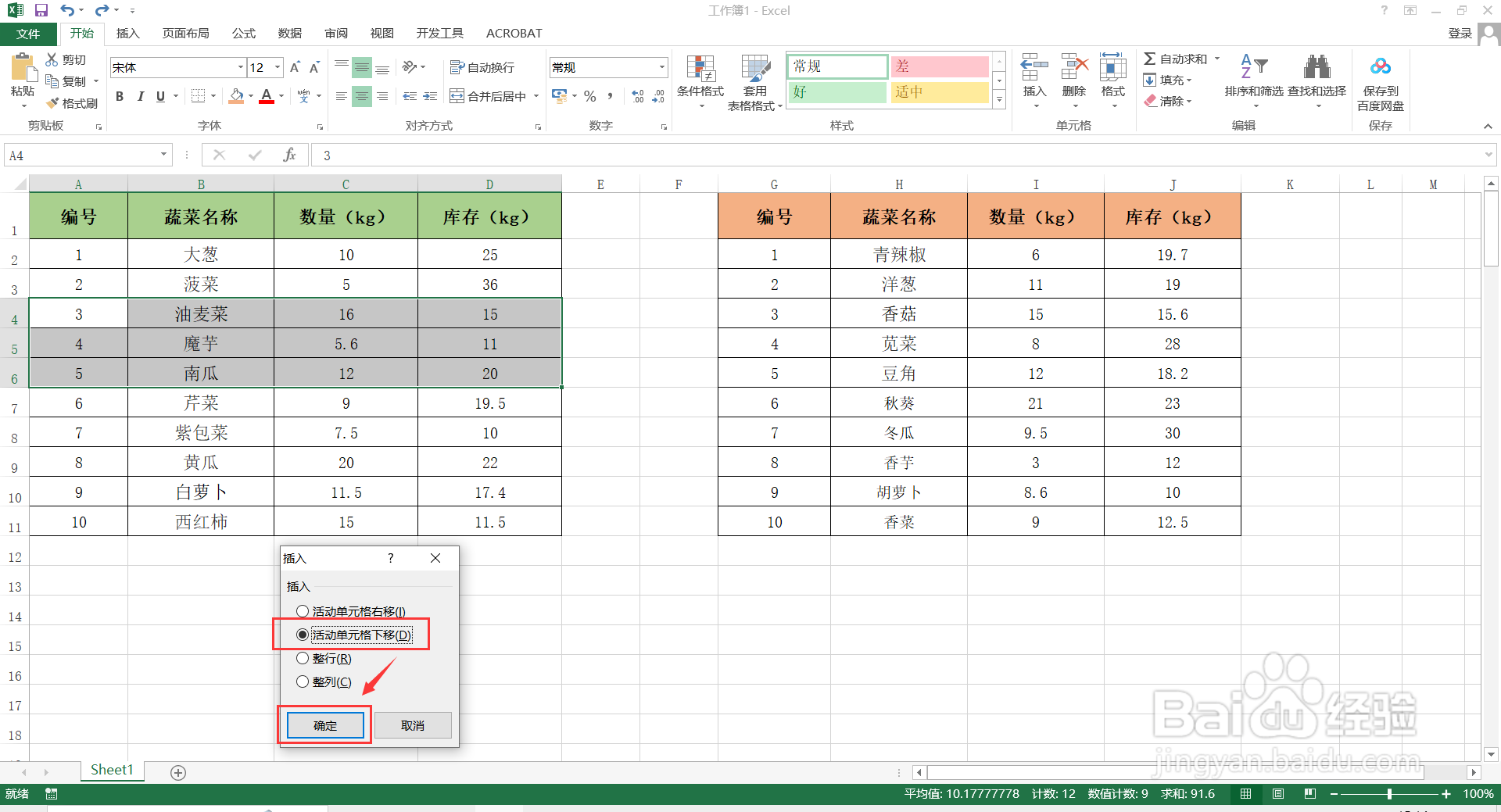
Task: Click cell containing 西红柿
Action: [x=201, y=521]
